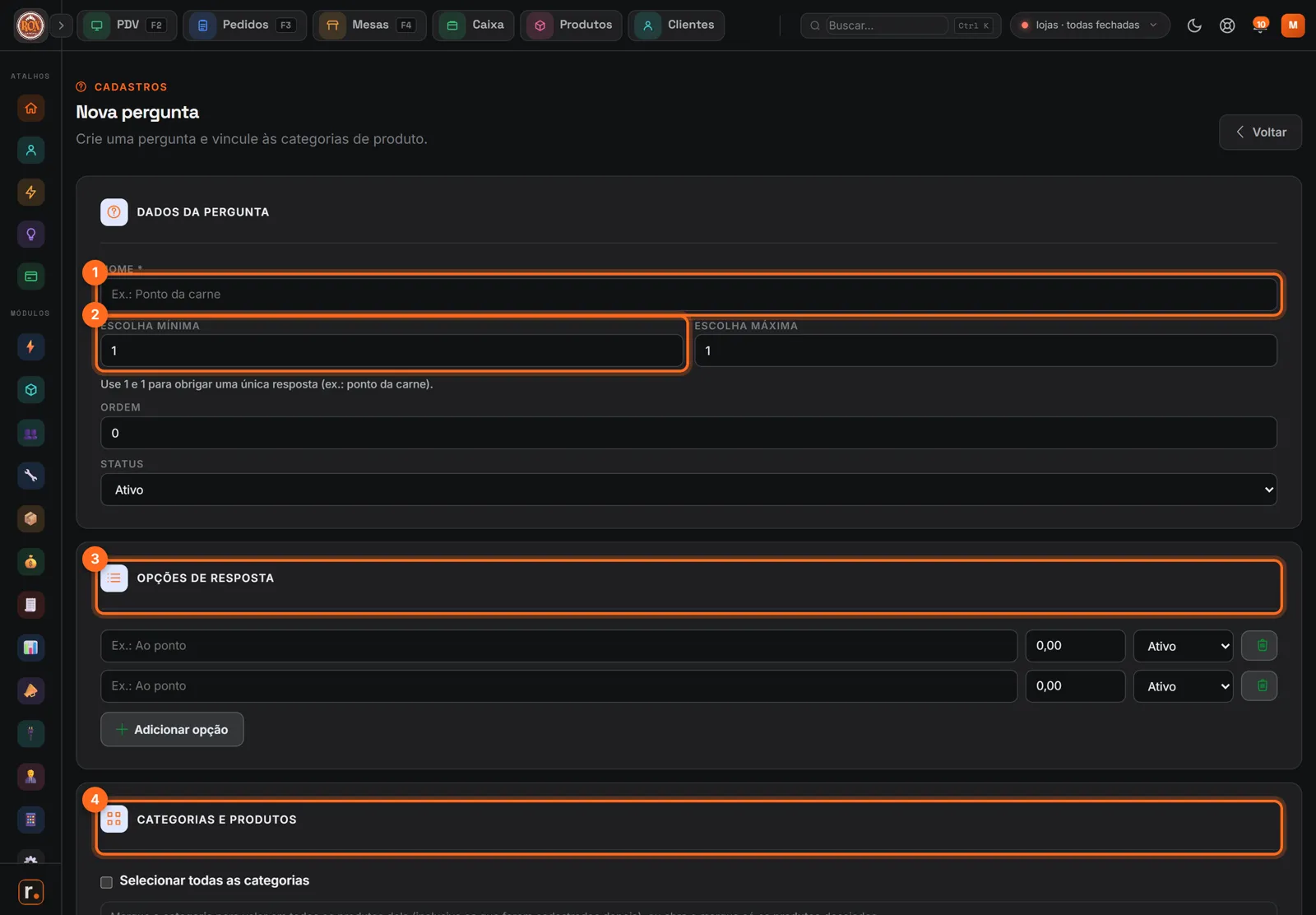
Task: Expand the 'lojas · todas fechadas' selector
Action: coord(1089,26)
